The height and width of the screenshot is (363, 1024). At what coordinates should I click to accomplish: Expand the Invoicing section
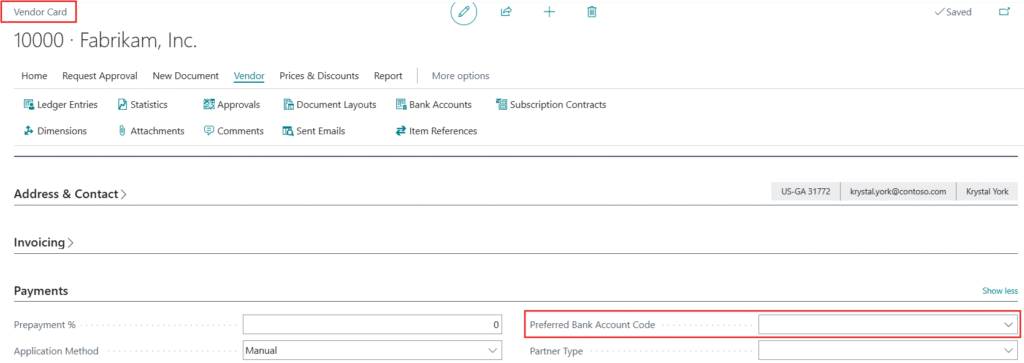[x=44, y=242]
